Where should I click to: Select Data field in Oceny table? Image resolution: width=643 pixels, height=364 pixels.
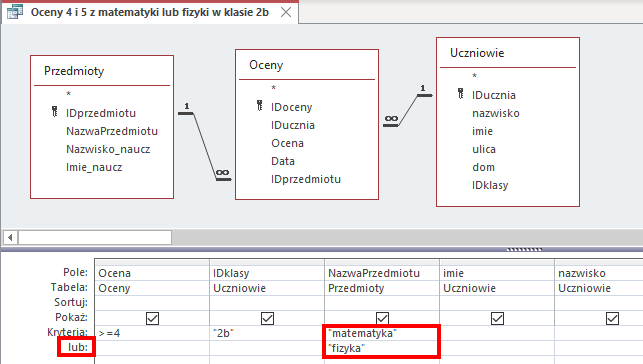click(283, 161)
